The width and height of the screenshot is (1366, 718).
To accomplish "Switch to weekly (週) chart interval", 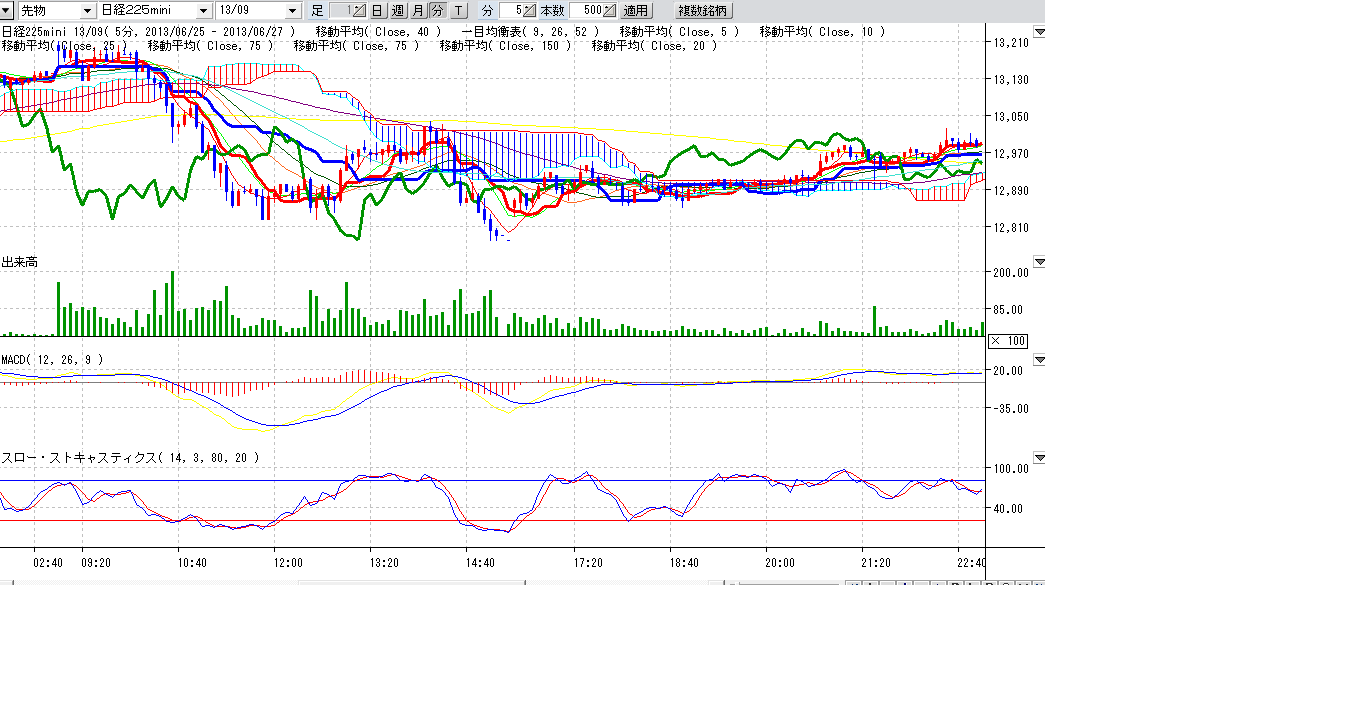I will [x=397, y=11].
